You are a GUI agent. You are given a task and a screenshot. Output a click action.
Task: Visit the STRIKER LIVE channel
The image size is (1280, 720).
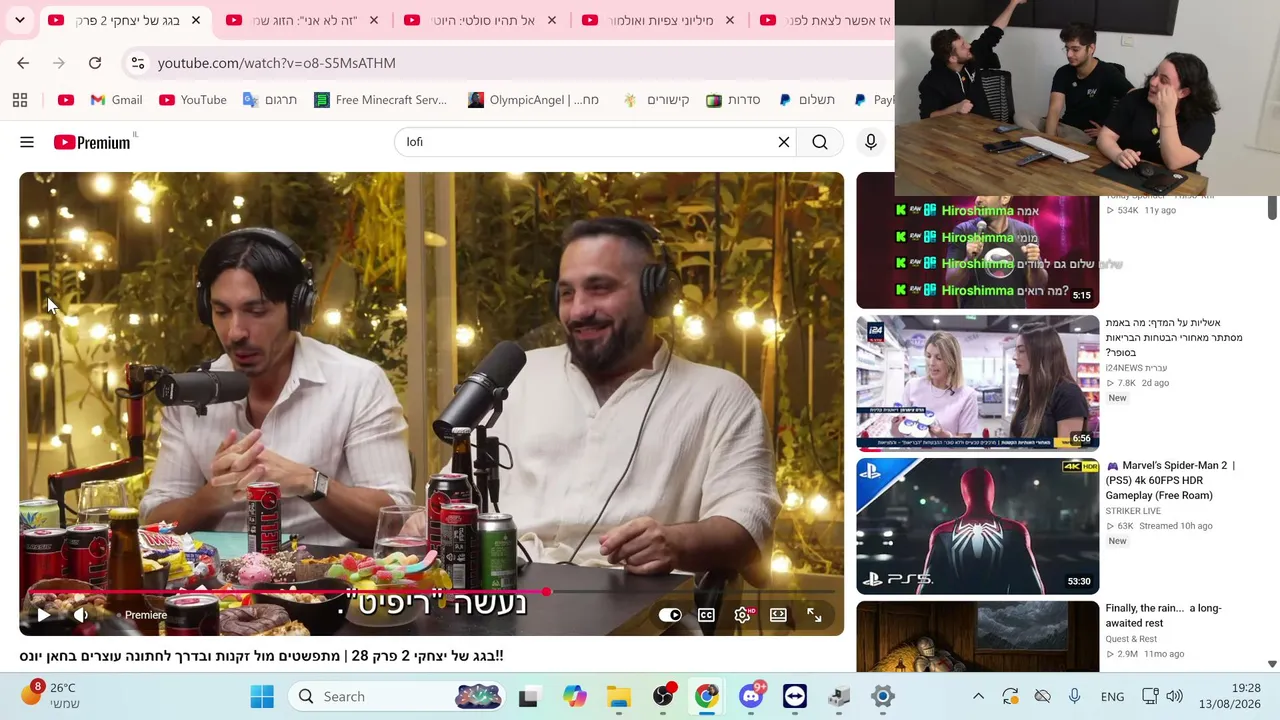1133,511
